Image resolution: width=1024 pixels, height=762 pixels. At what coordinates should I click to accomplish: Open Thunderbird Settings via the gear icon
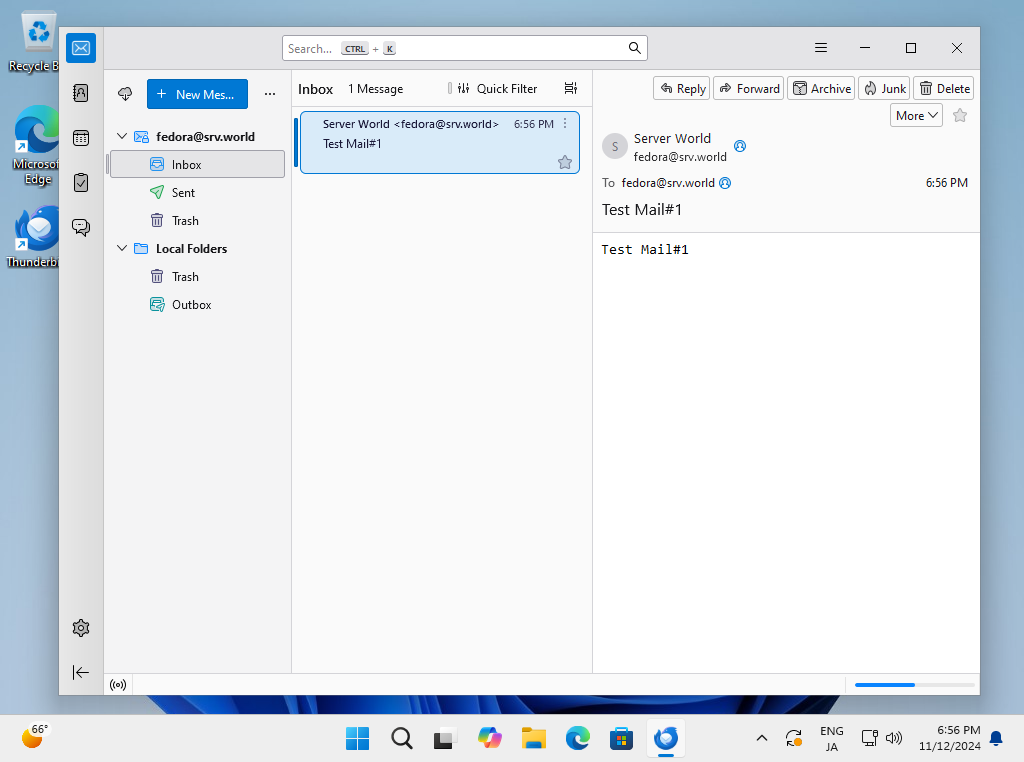click(x=81, y=628)
